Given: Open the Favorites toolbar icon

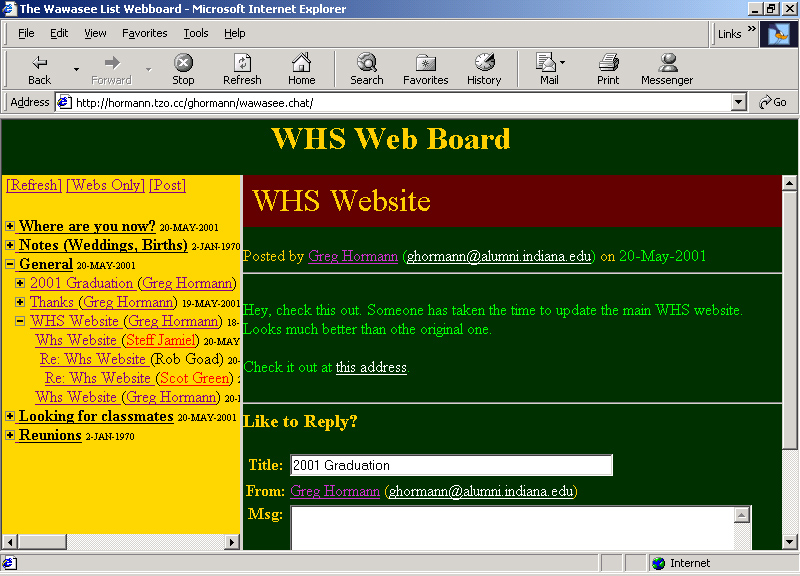Looking at the screenshot, I should [x=425, y=68].
